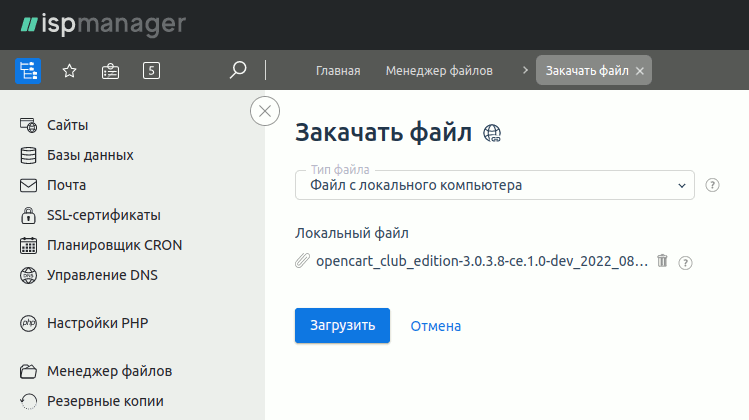
Task: Click the Базы данных database icon
Action: point(28,155)
